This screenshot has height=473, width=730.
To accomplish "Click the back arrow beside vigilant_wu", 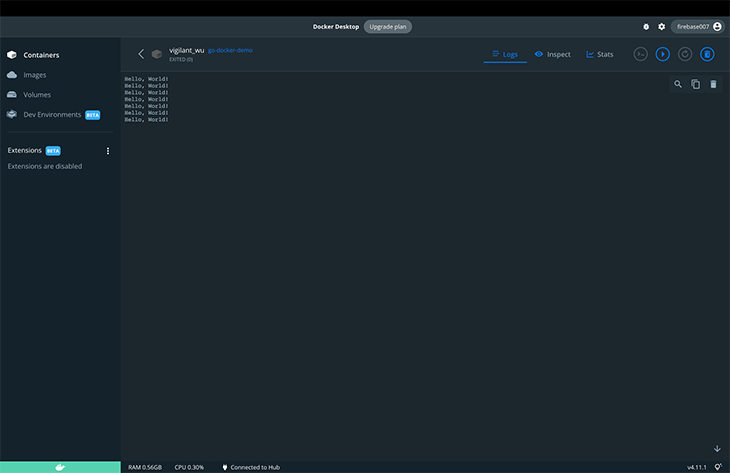I will [141, 54].
